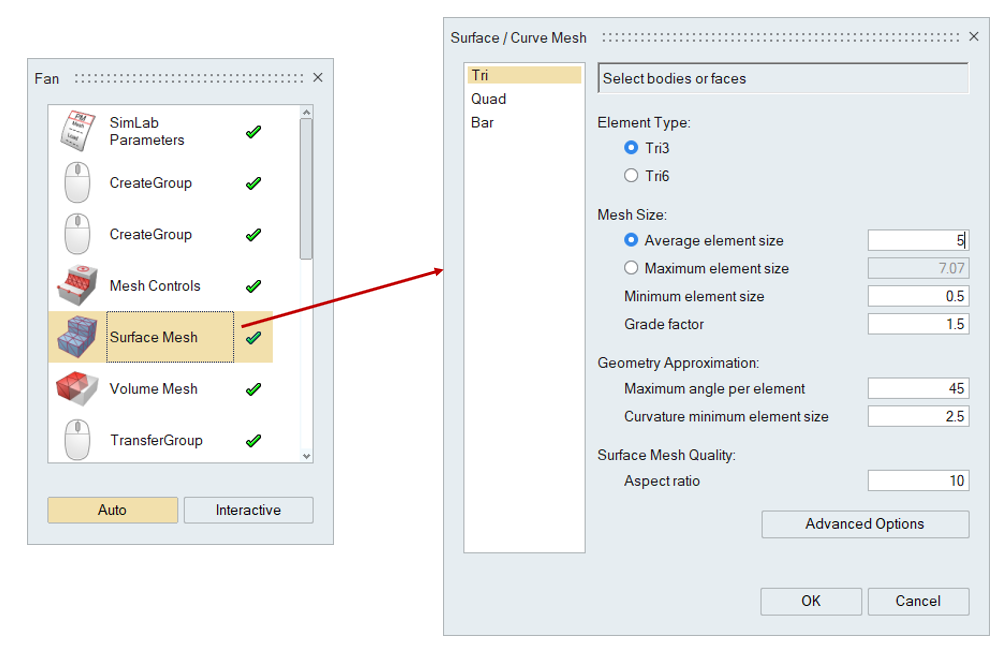Close the Fan panel
Viewport: 998px width, 649px height.
pyautogui.click(x=318, y=78)
